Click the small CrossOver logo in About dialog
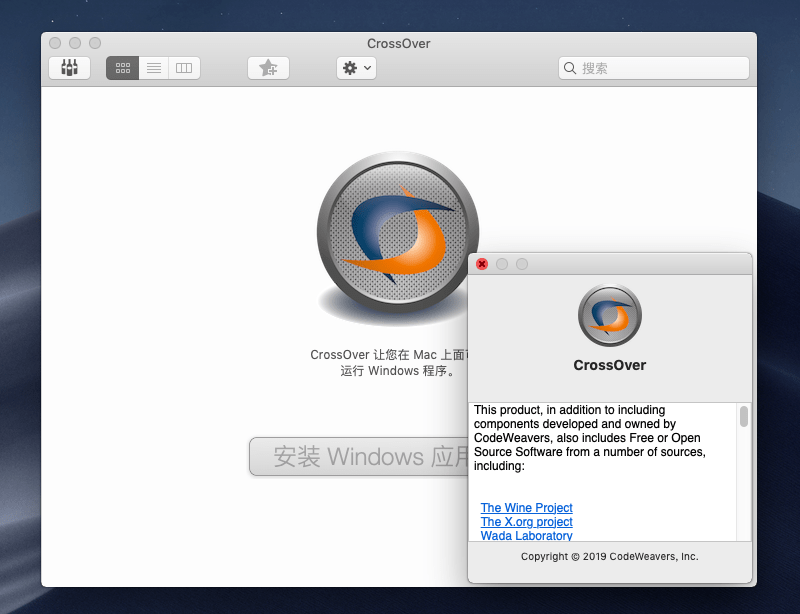This screenshot has width=800, height=614. [610, 315]
